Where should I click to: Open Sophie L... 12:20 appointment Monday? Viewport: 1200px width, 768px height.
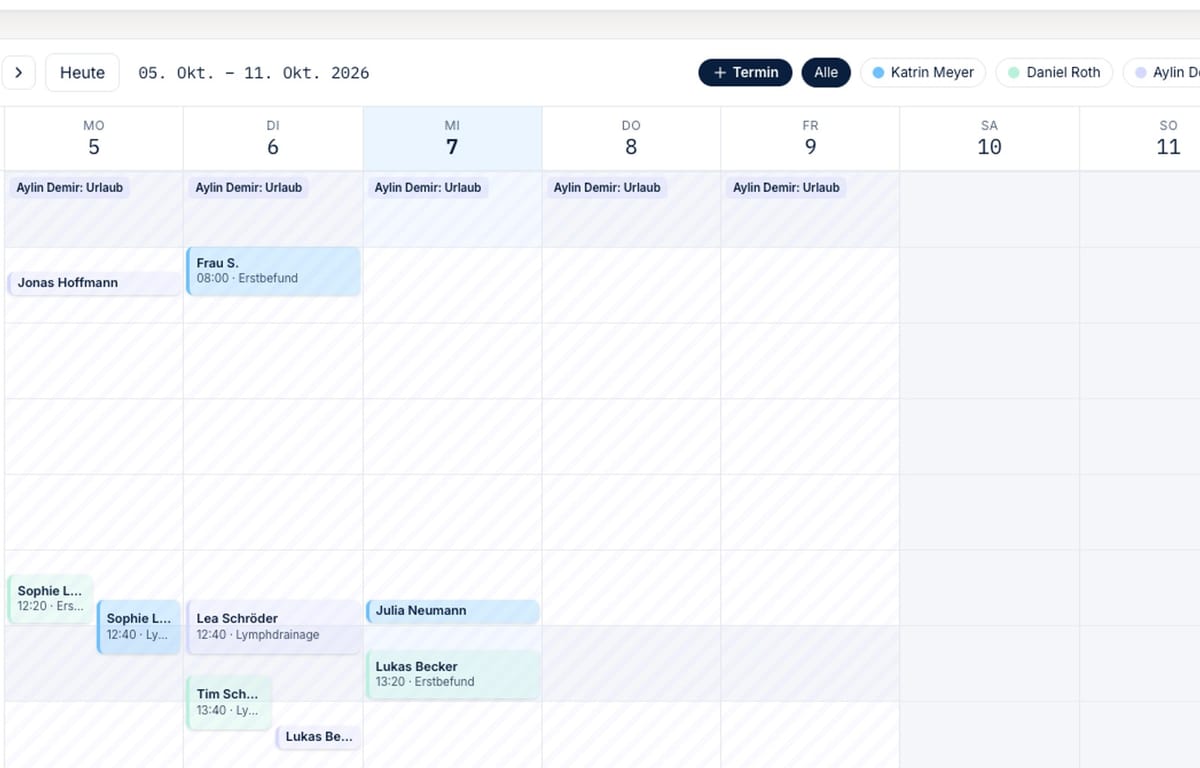(50, 599)
